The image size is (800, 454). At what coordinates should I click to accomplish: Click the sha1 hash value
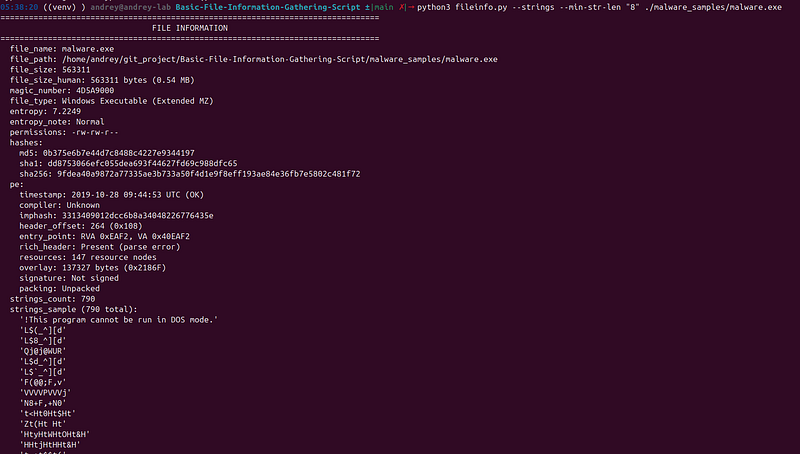point(142,164)
